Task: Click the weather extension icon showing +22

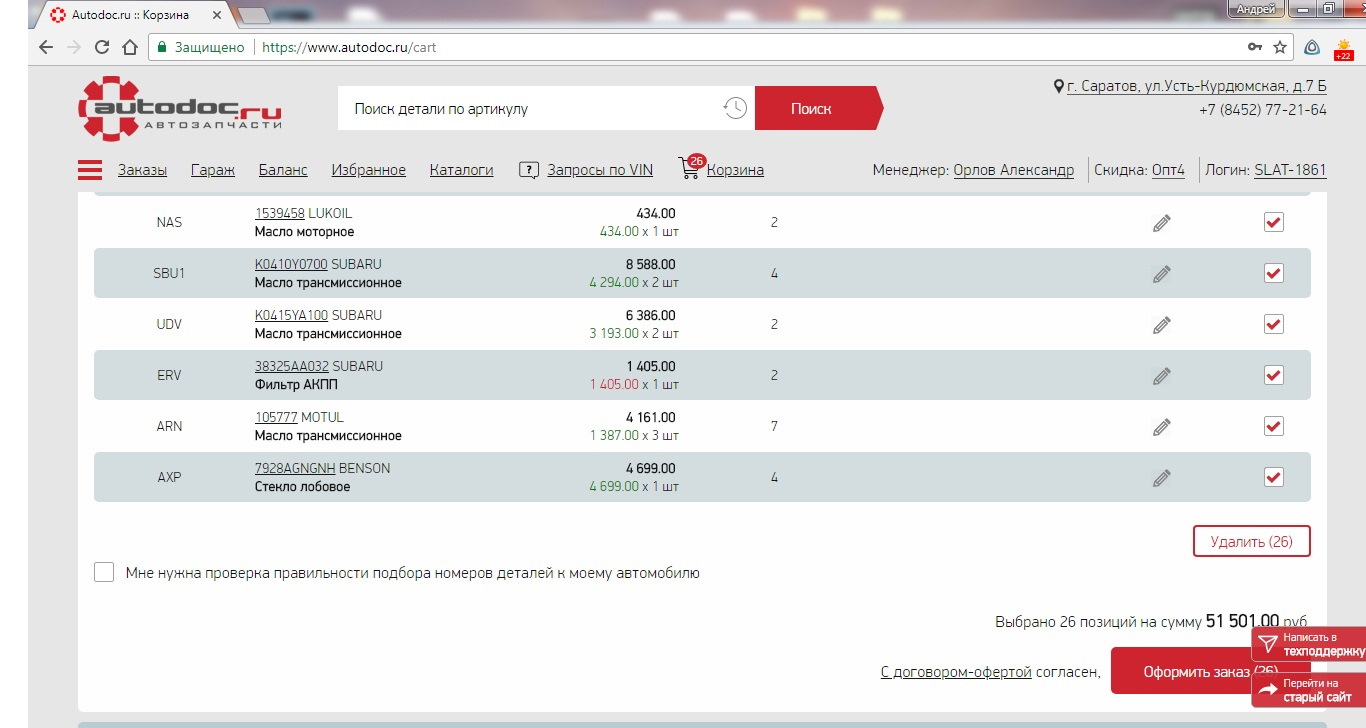Action: tap(1342, 48)
